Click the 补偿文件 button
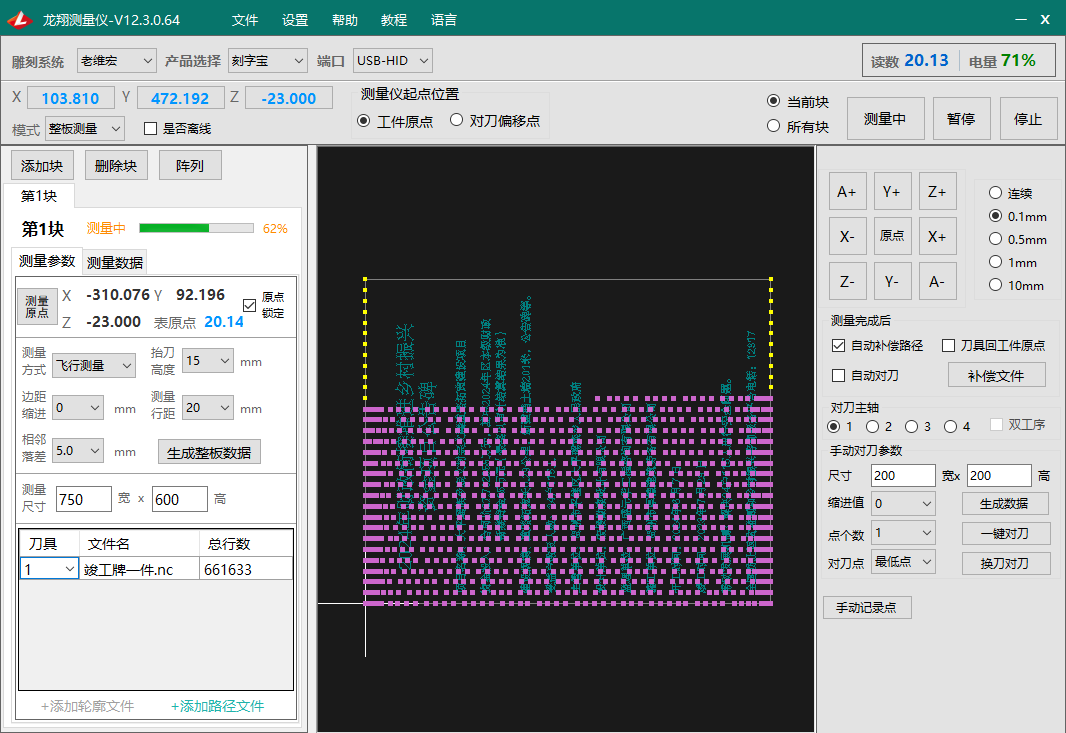Screen dimensions: 1066x733 tap(997, 375)
